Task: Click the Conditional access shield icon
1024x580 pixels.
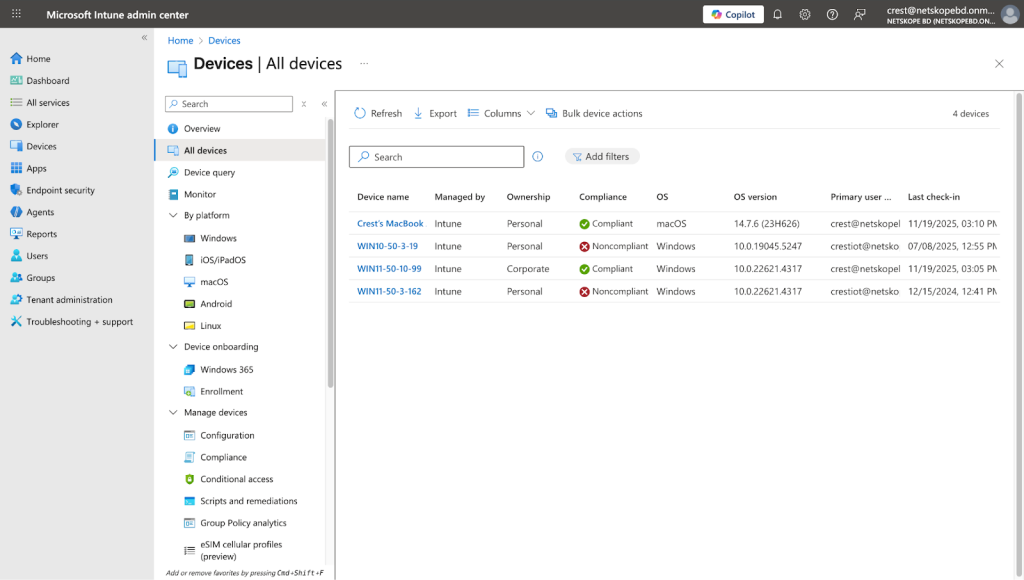Action: coord(189,479)
